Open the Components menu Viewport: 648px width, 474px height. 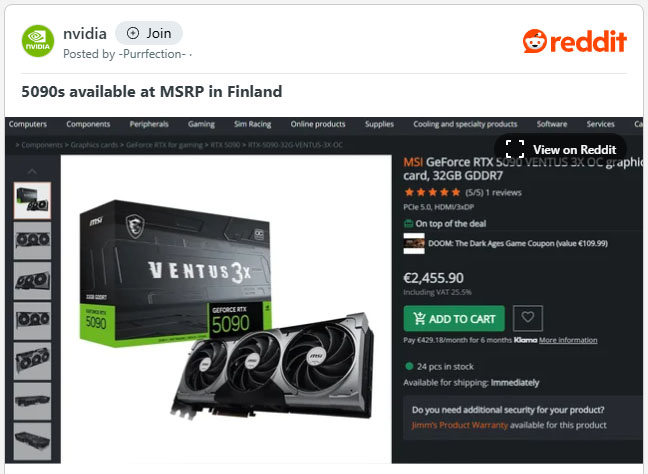(x=88, y=124)
